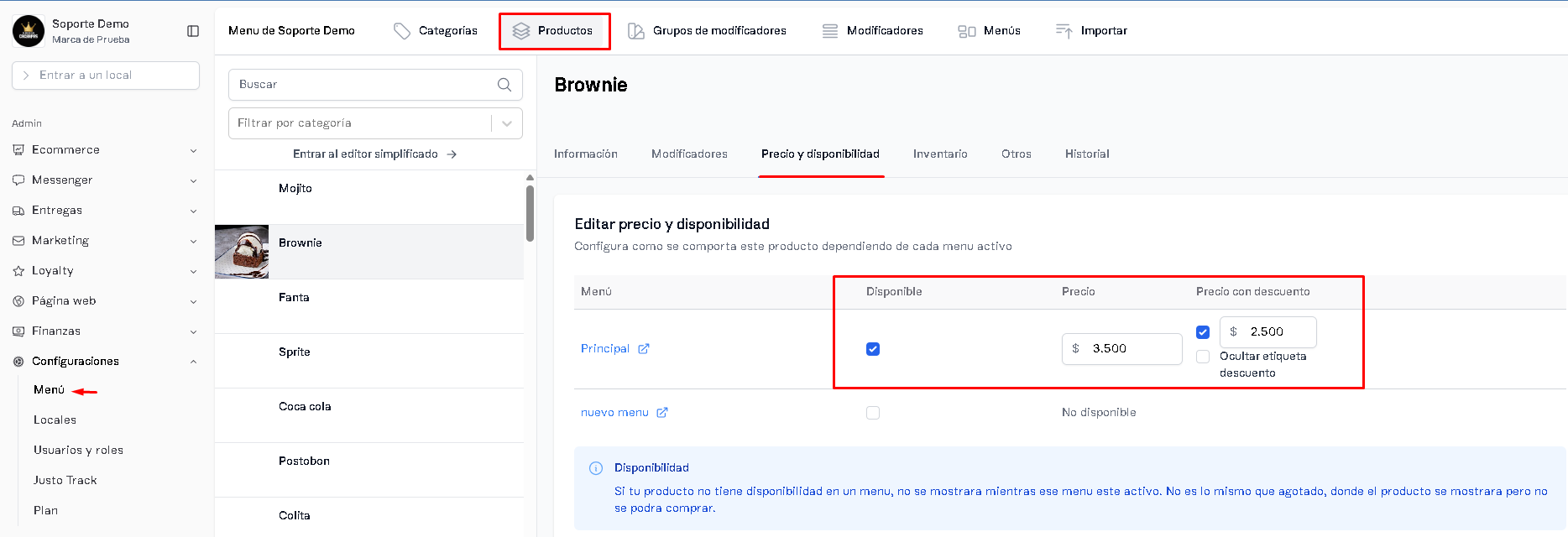The width and height of the screenshot is (1568, 537).
Task: Collapse the sidebar panel icon
Action: click(193, 31)
